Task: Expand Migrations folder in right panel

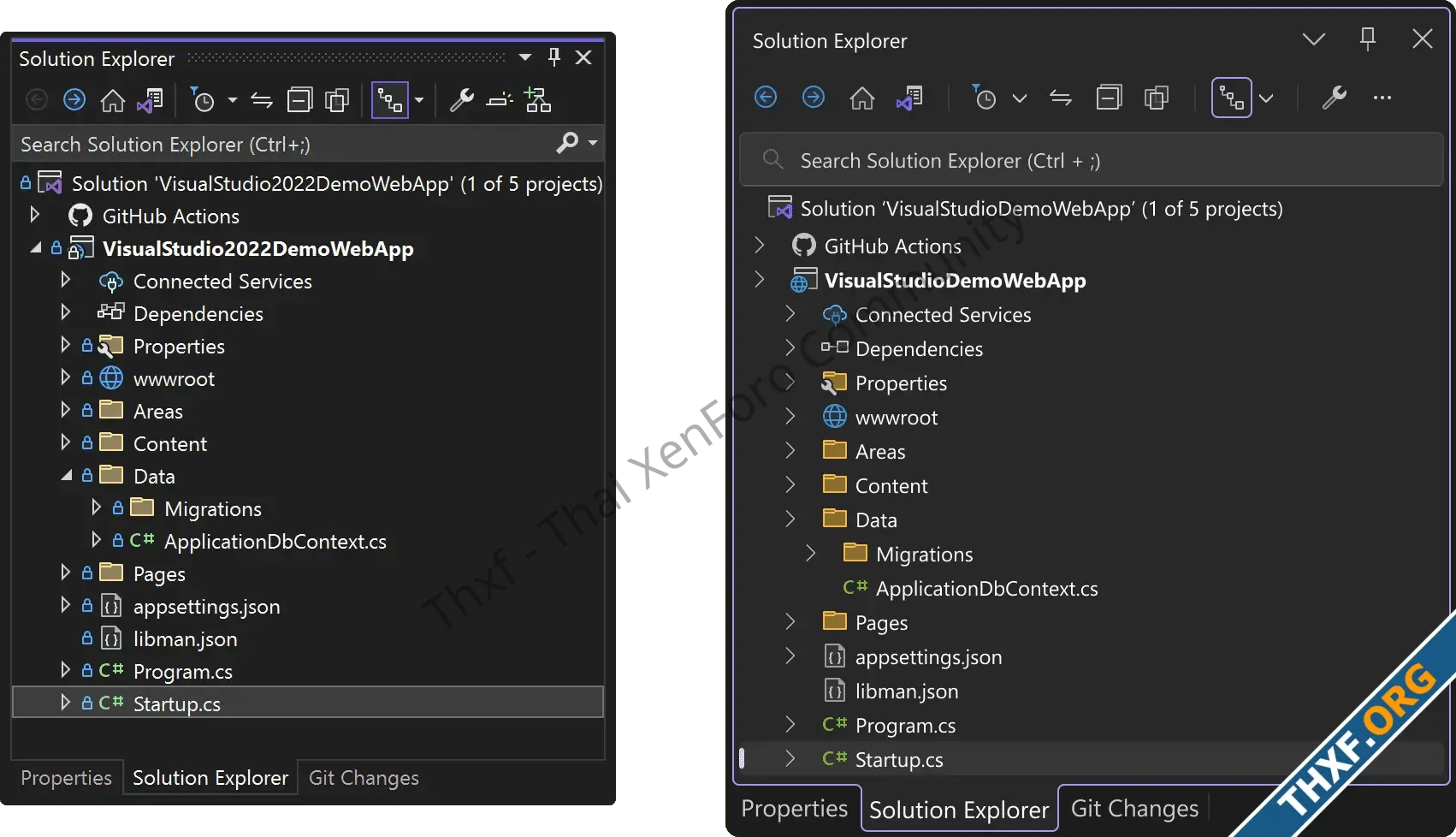Action: (x=810, y=554)
